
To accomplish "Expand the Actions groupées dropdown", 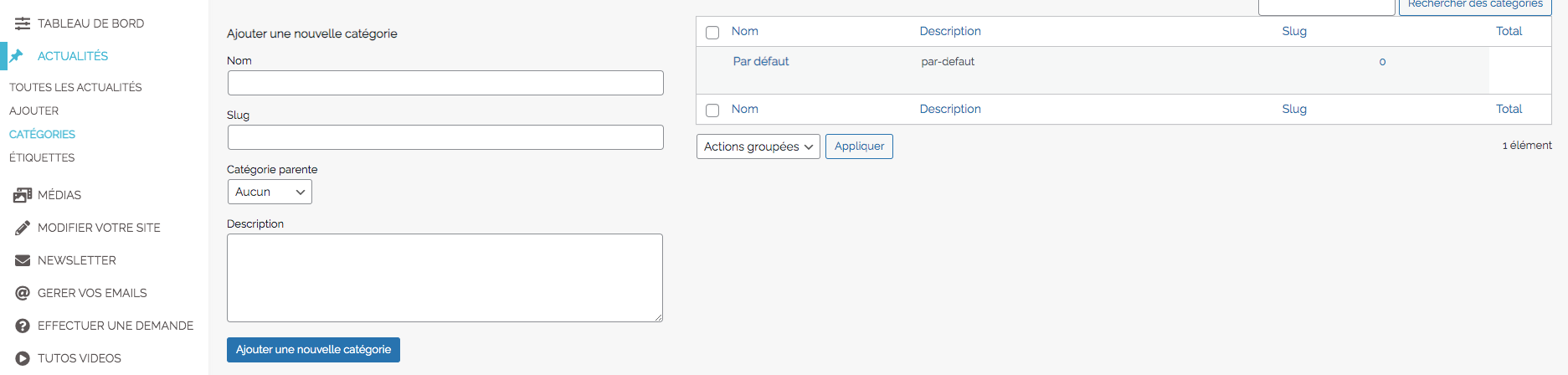I will coord(758,146).
